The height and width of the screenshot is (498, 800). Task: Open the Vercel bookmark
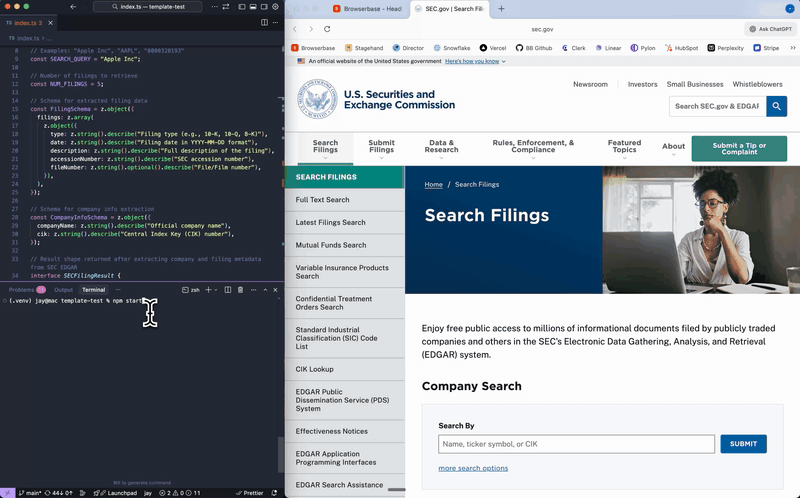[x=493, y=48]
